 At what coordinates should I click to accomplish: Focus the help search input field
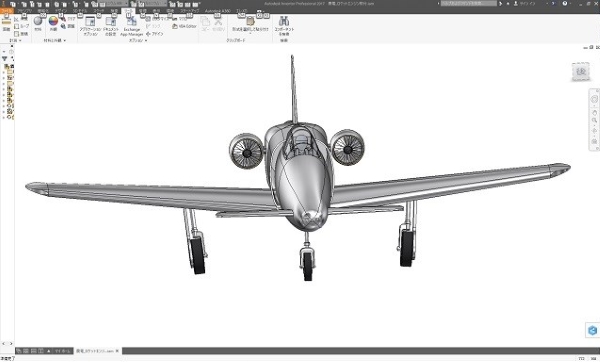tap(469, 3)
